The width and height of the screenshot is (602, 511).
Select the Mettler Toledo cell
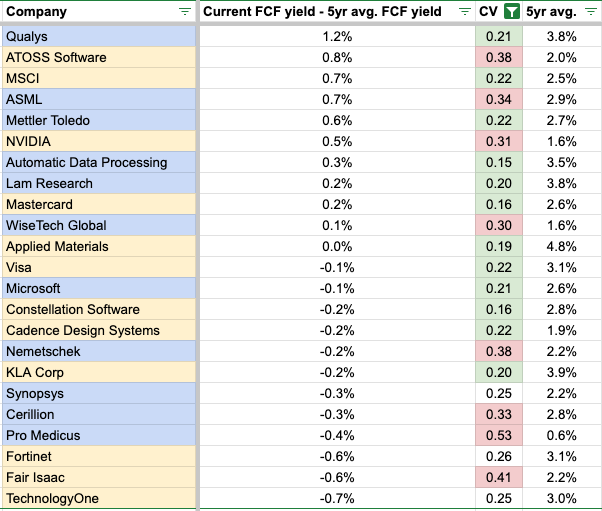click(99, 121)
